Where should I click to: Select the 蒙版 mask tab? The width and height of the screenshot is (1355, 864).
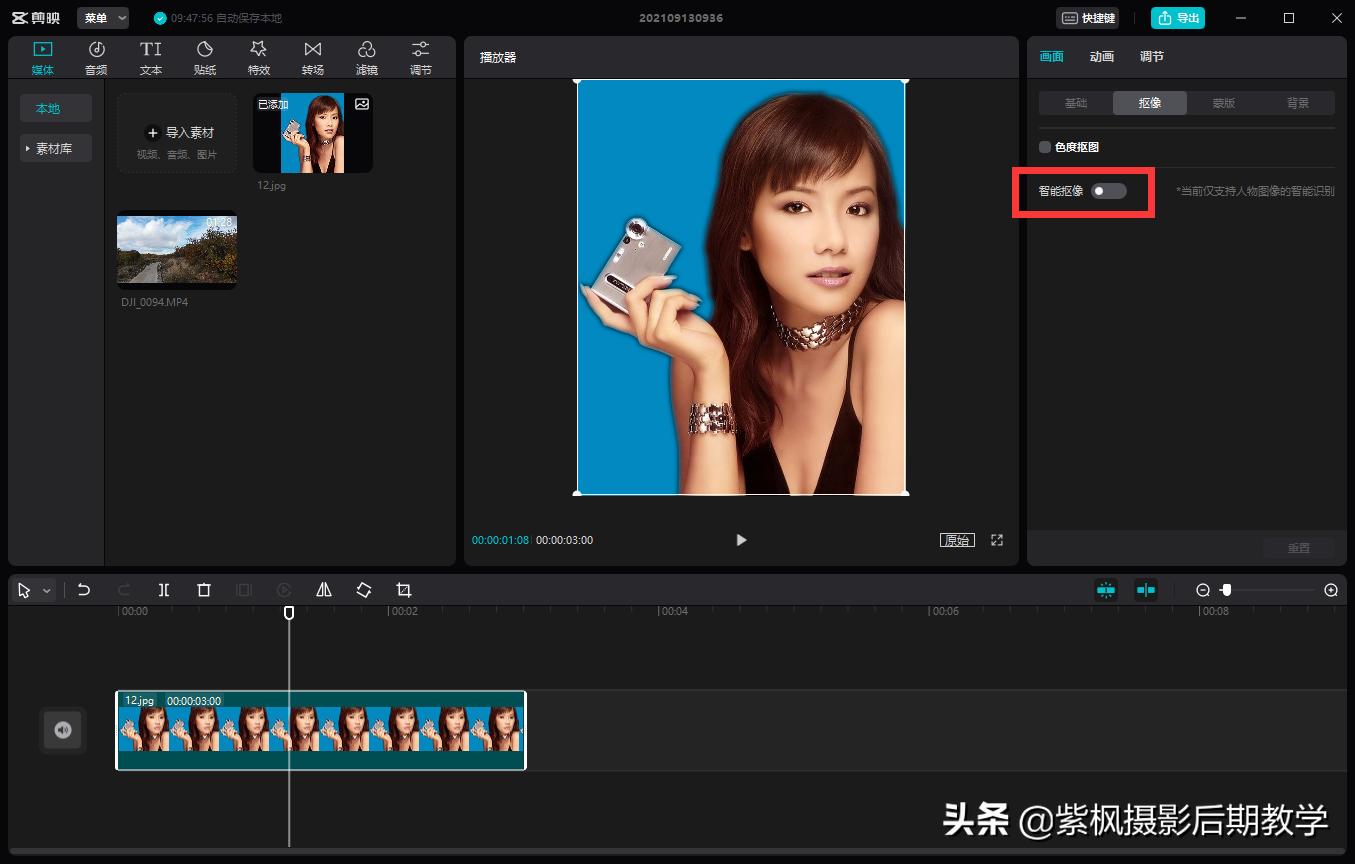[x=1224, y=103]
